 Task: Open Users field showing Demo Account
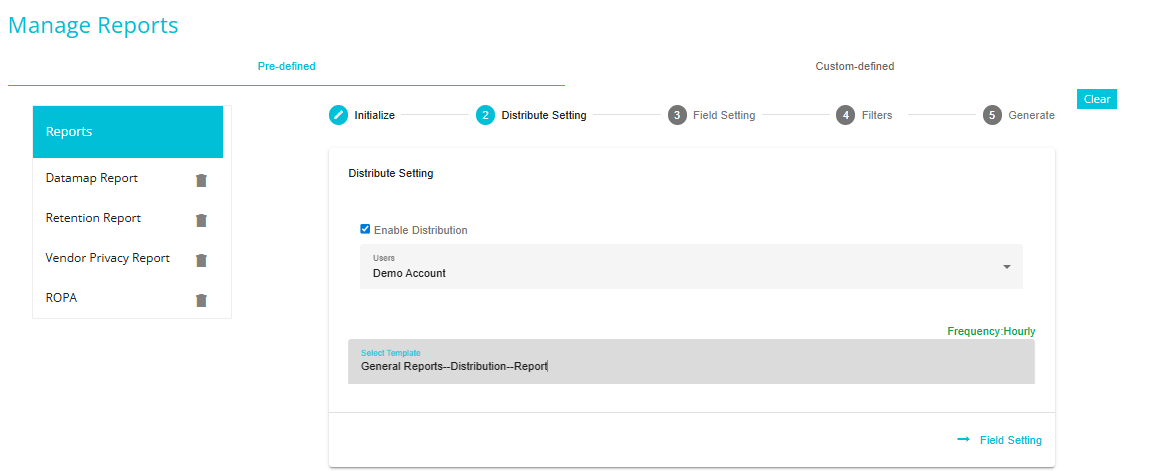(x=691, y=266)
